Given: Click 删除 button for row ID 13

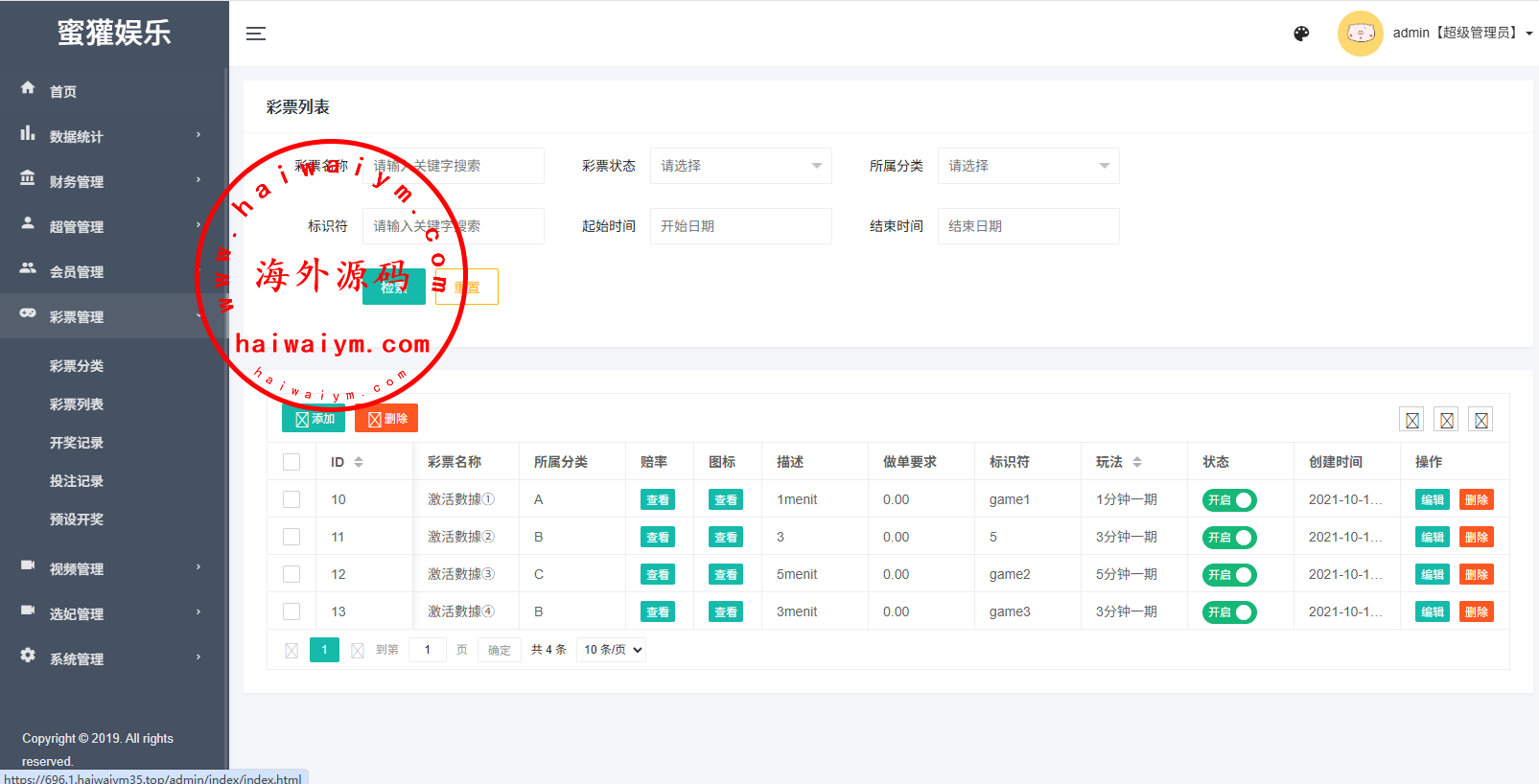Looking at the screenshot, I should 1476,612.
